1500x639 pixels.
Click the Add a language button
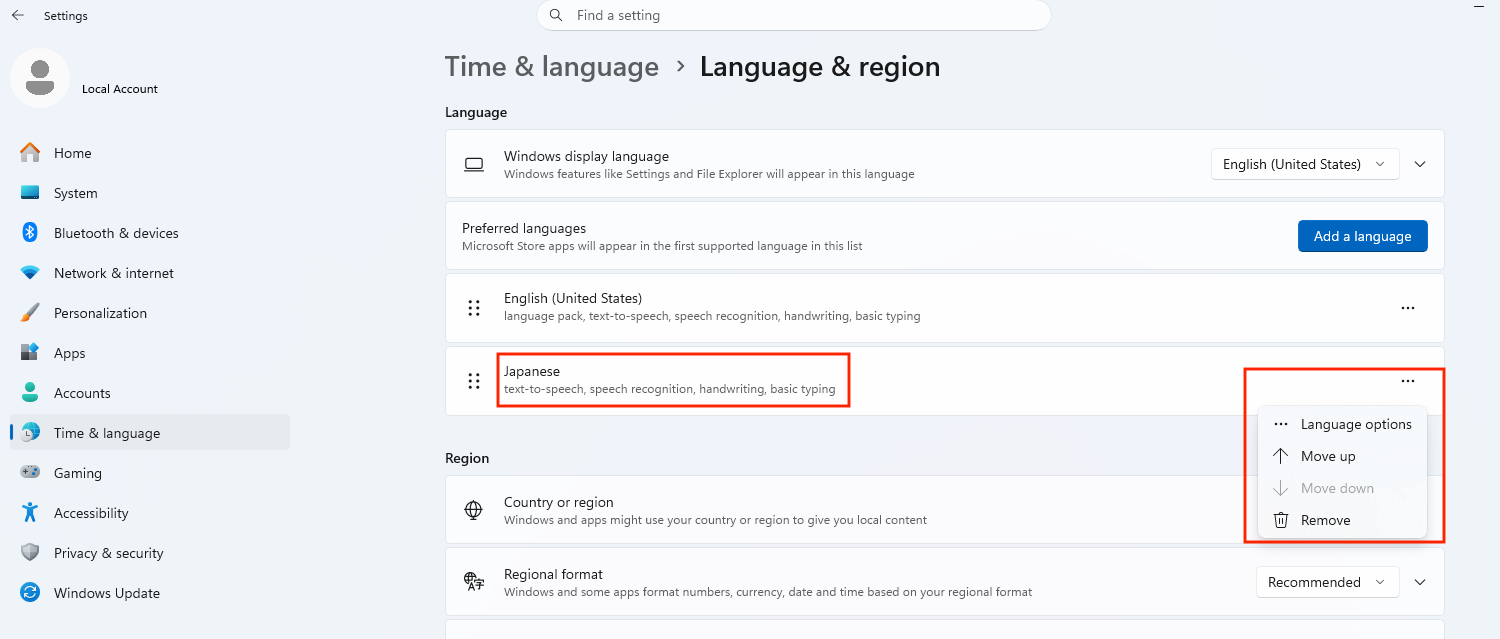pos(1362,236)
